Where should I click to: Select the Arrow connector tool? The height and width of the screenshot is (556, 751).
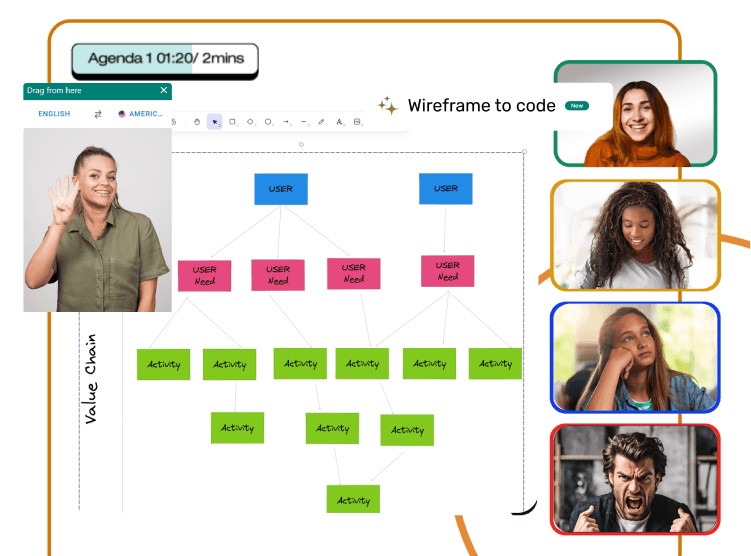point(286,122)
